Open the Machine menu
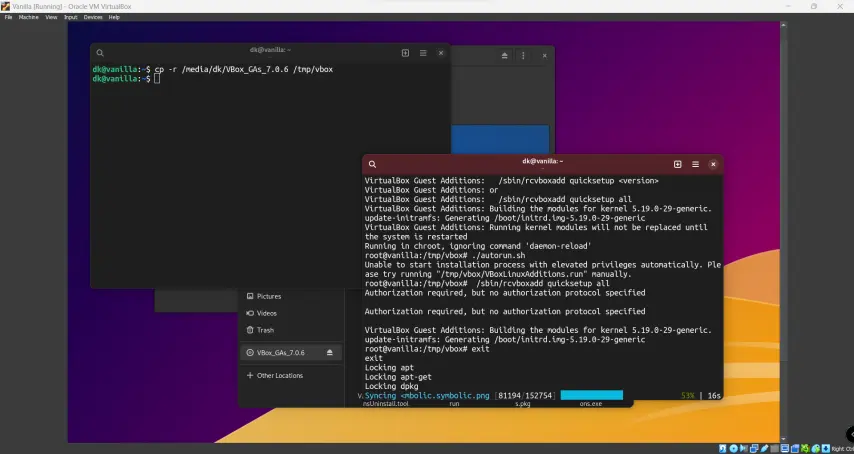The width and height of the screenshot is (854, 454). point(28,17)
